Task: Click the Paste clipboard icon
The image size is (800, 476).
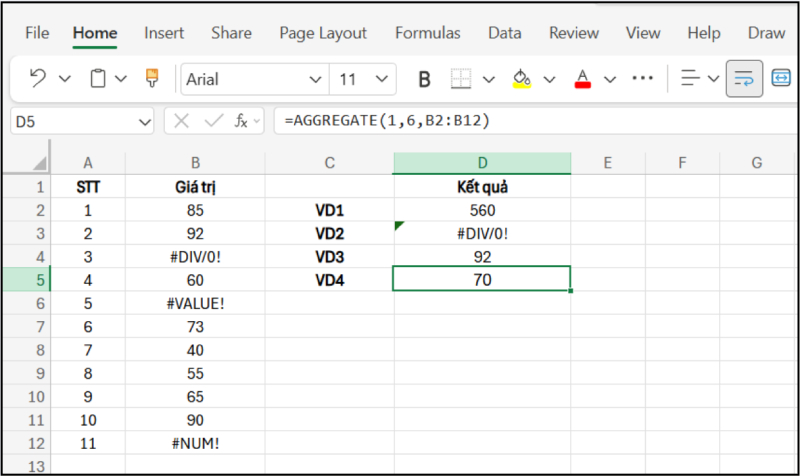Action: coord(98,78)
